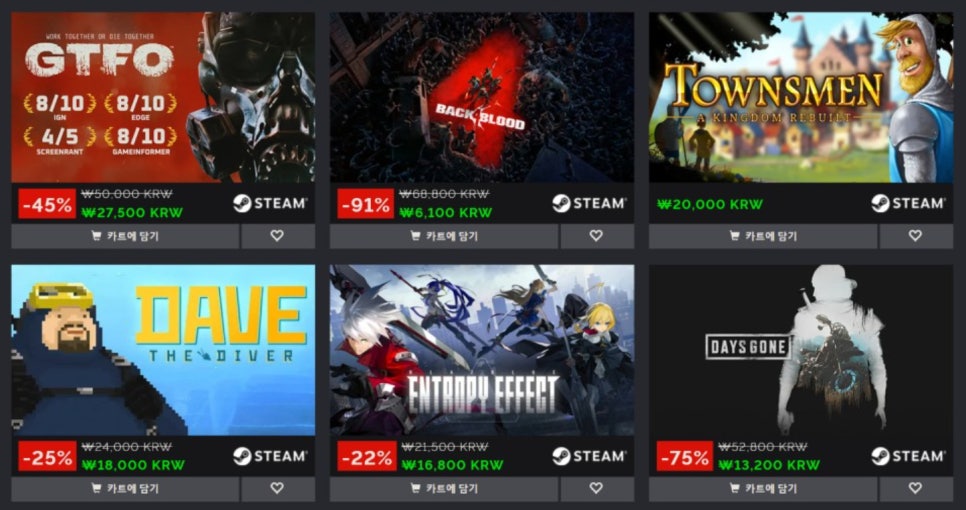Add GTFO to cart
The image size is (966, 510).
coord(125,236)
